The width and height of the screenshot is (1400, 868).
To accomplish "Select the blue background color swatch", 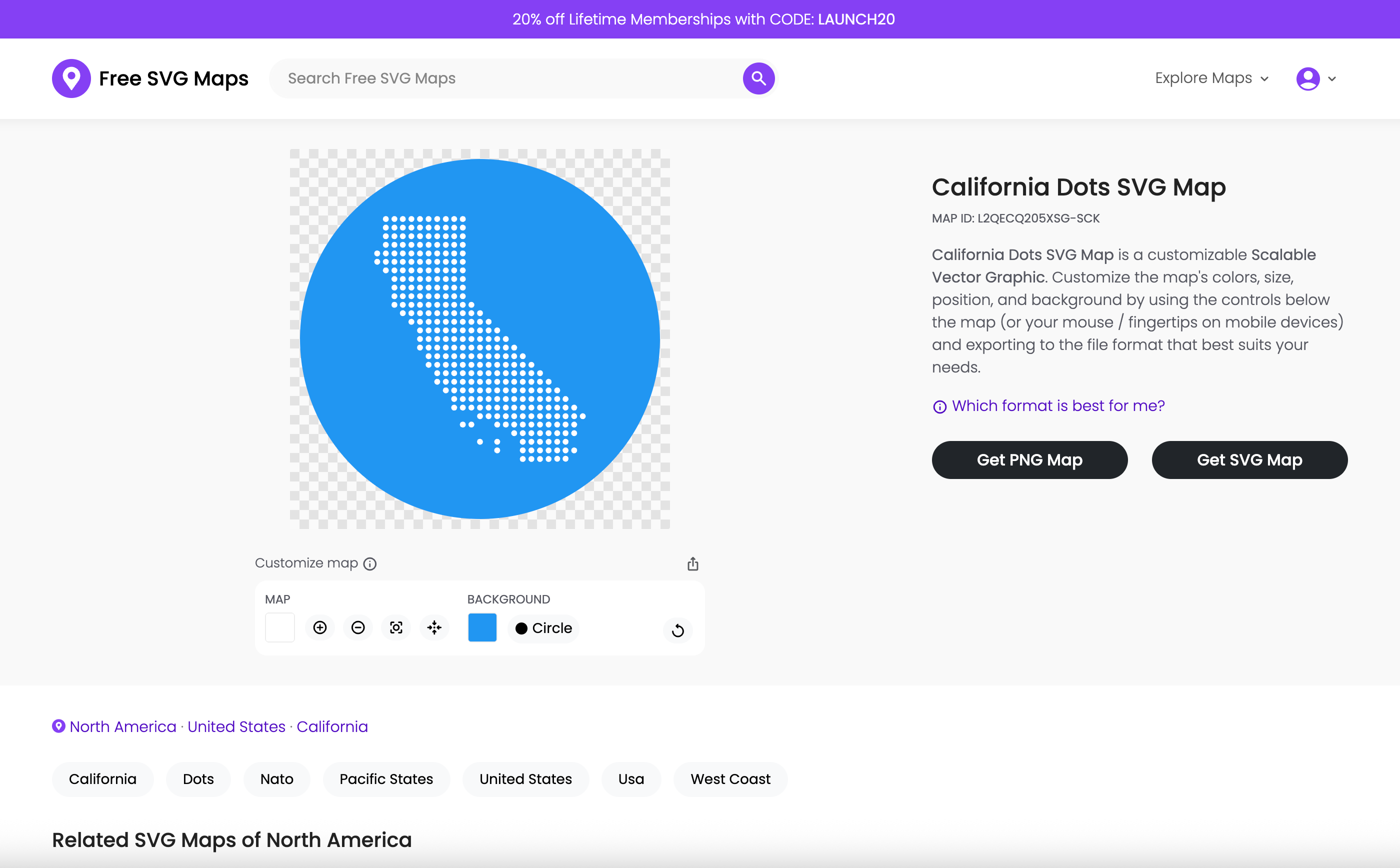I will (x=481, y=627).
